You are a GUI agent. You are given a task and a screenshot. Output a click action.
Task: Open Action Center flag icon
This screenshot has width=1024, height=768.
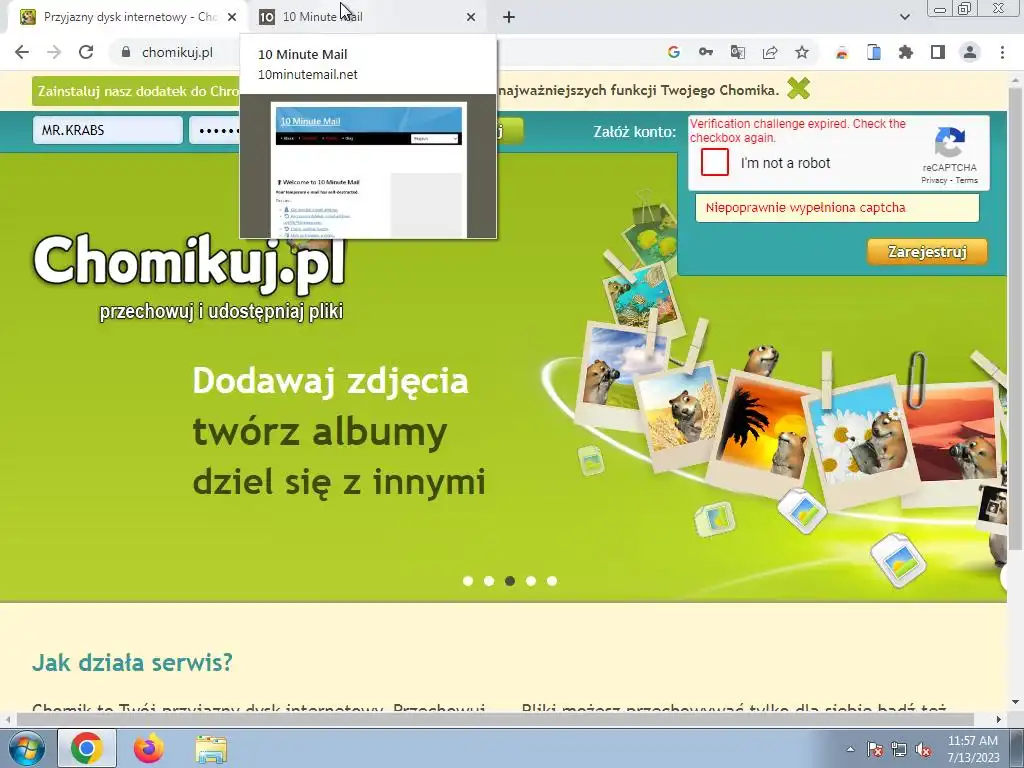(x=874, y=749)
